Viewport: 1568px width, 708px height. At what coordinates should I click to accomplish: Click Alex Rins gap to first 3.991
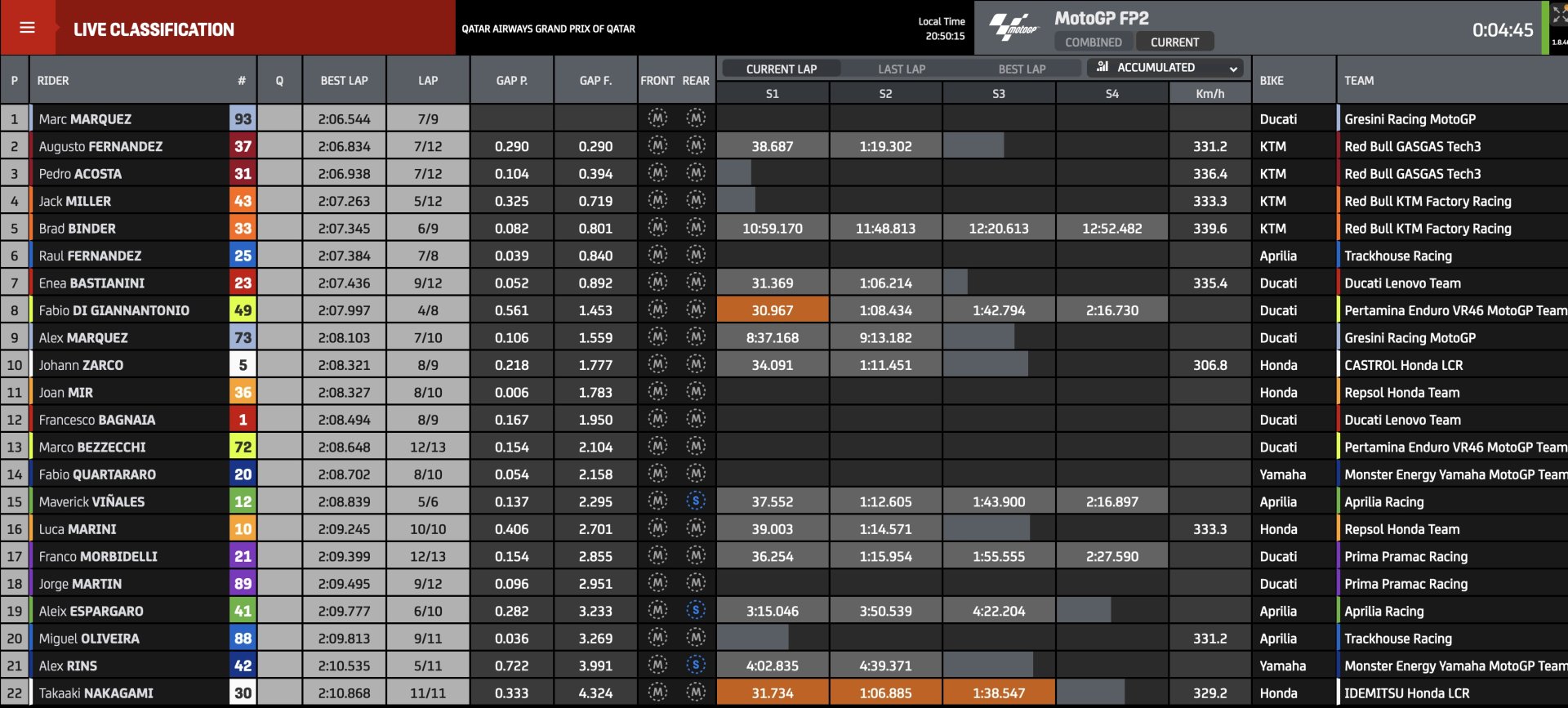point(595,666)
